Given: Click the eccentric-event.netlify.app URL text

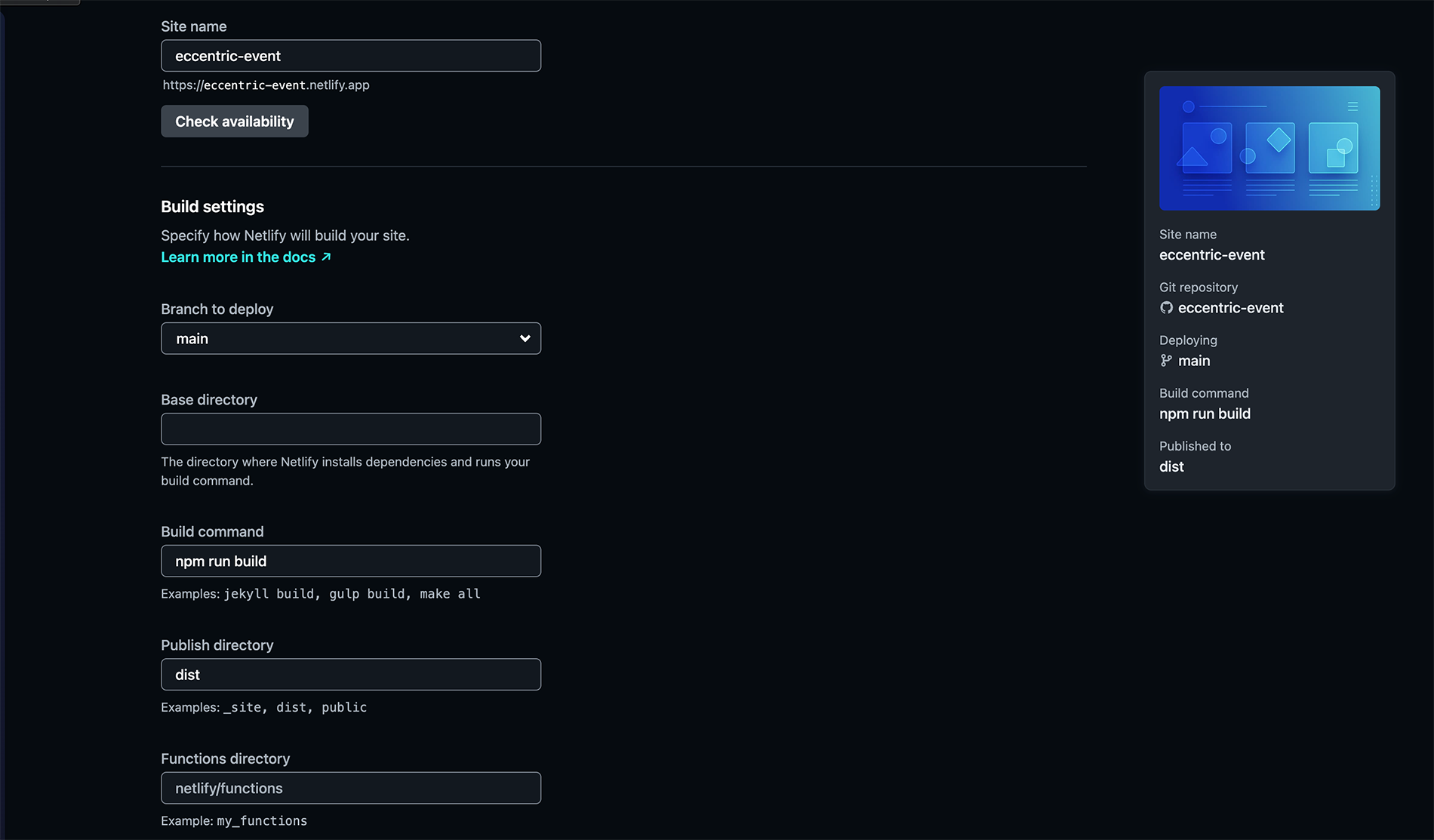Looking at the screenshot, I should pos(266,85).
